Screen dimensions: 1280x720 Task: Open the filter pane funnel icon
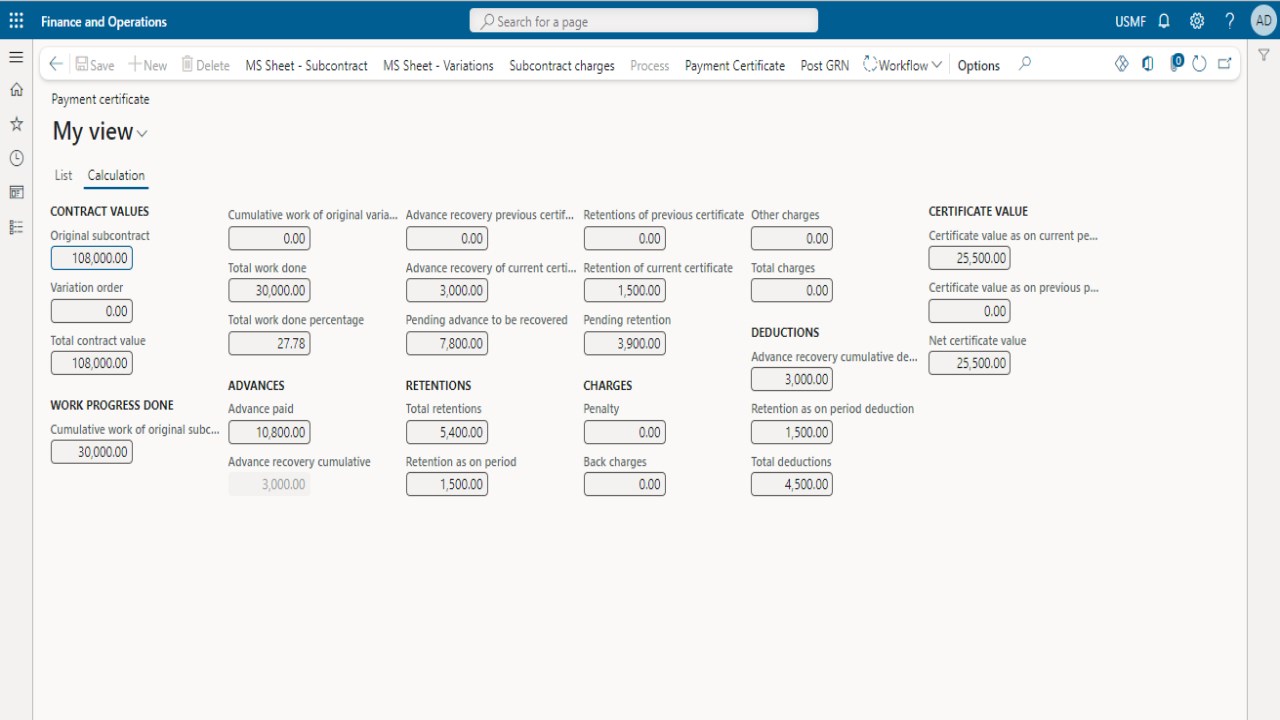tap(1264, 56)
